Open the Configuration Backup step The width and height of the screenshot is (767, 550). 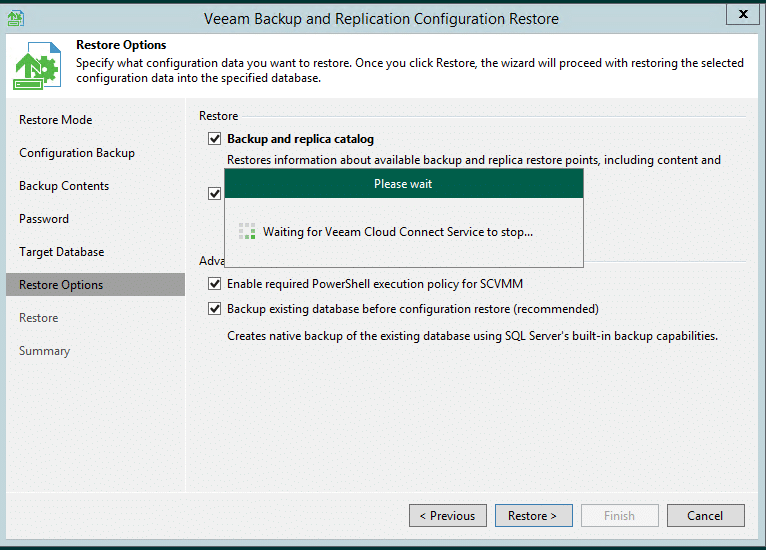click(x=77, y=153)
